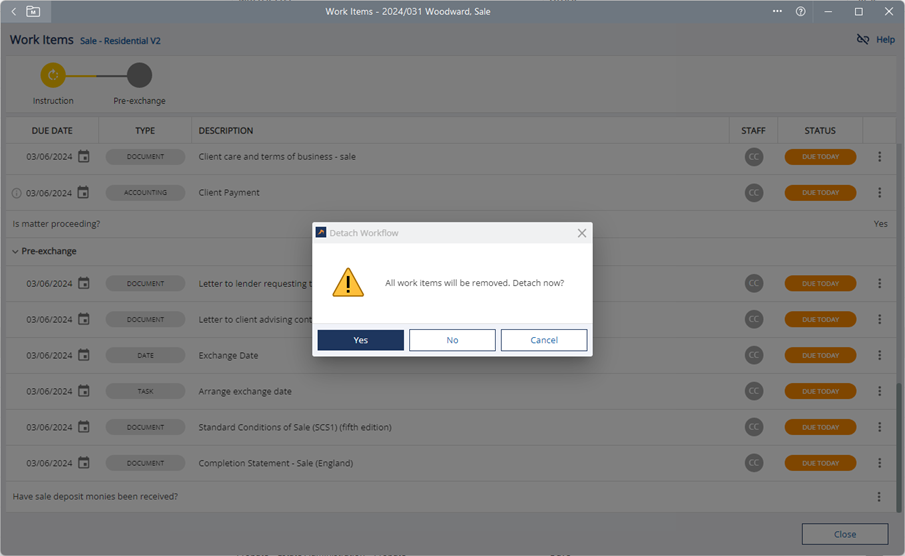Viewport: 905px width, 556px height.
Task: Click the staff avatar on Arrange exchange date row
Action: [753, 391]
